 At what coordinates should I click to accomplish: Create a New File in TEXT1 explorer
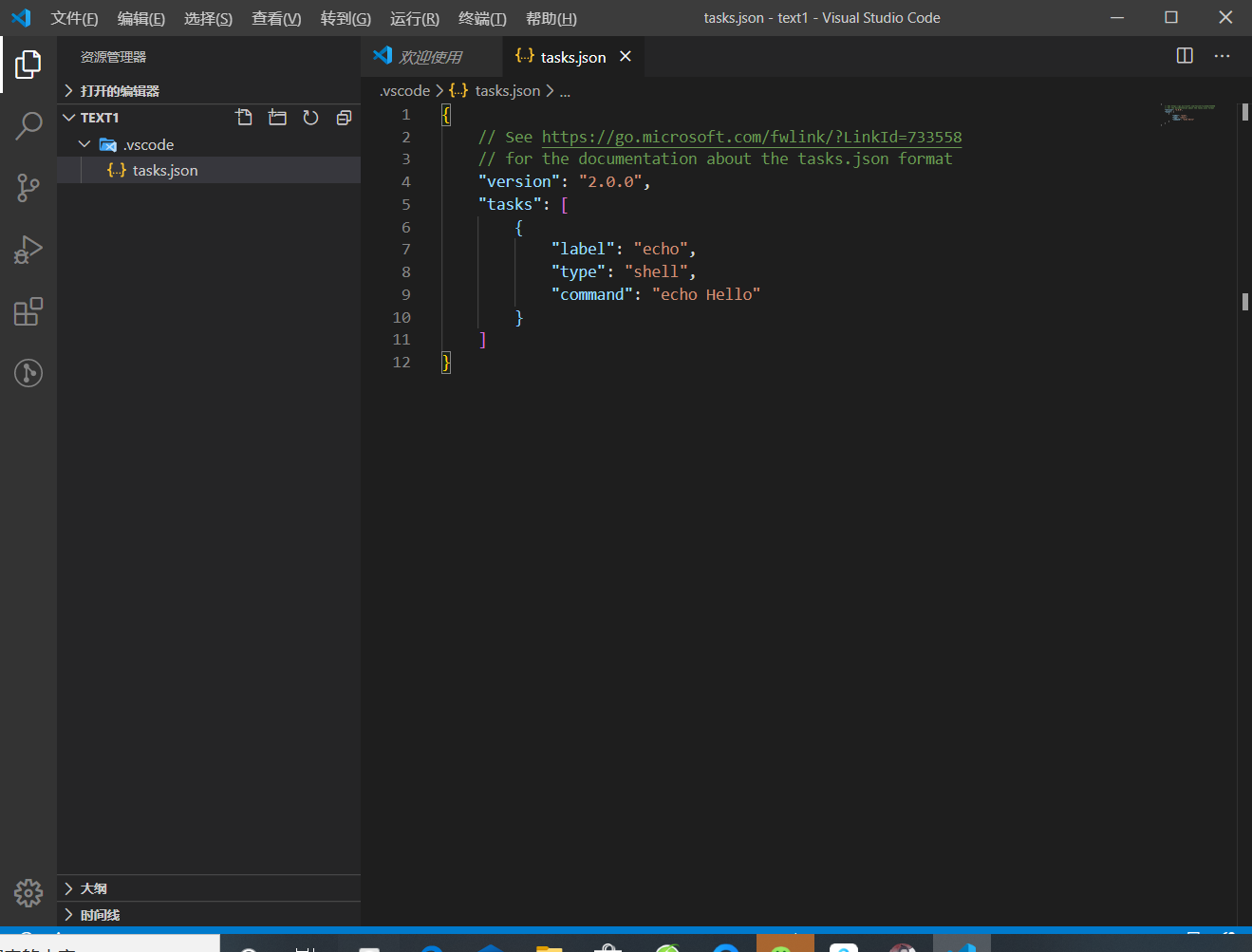pyautogui.click(x=244, y=117)
